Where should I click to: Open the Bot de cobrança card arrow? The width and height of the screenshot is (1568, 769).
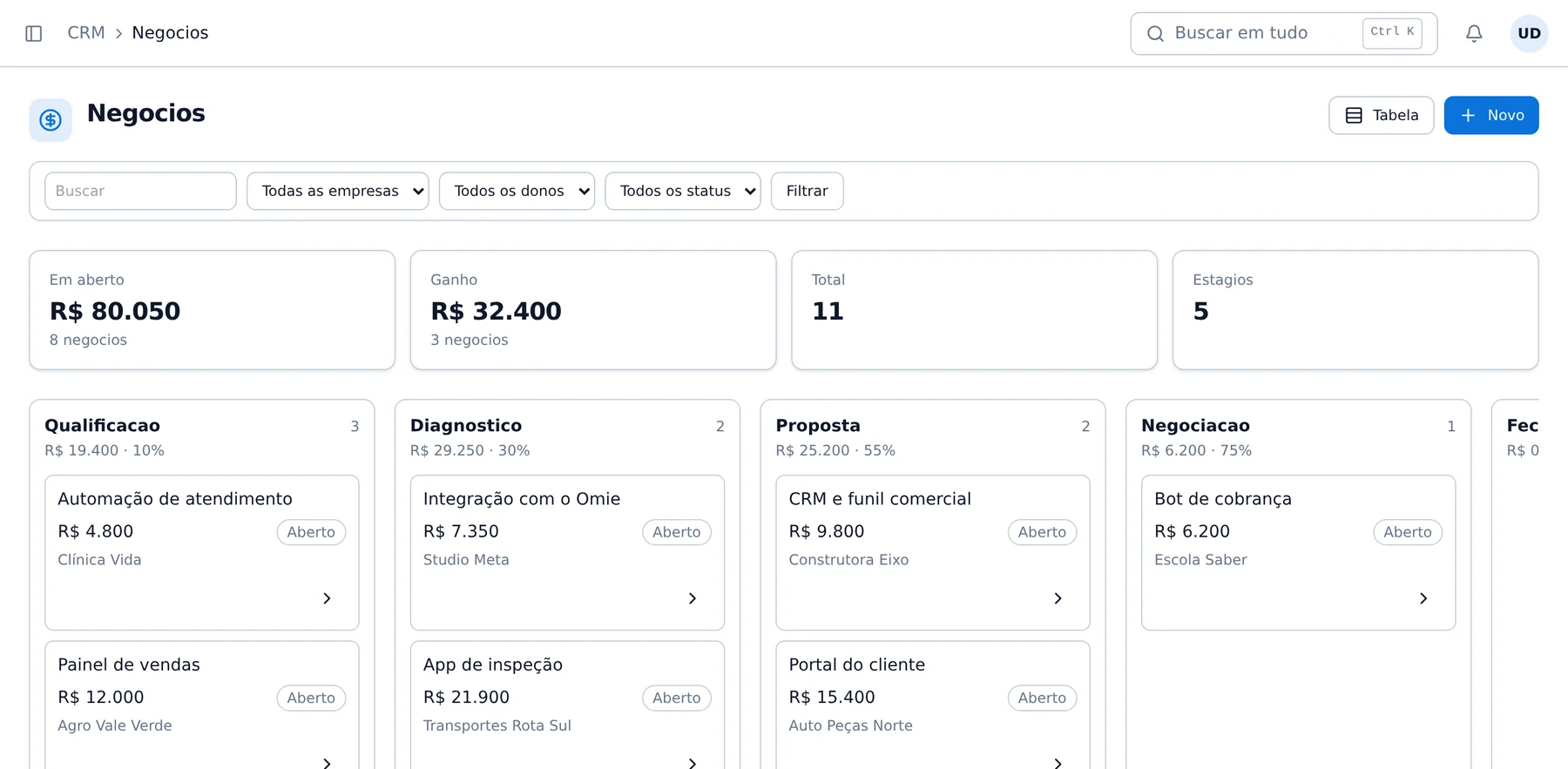click(x=1423, y=598)
